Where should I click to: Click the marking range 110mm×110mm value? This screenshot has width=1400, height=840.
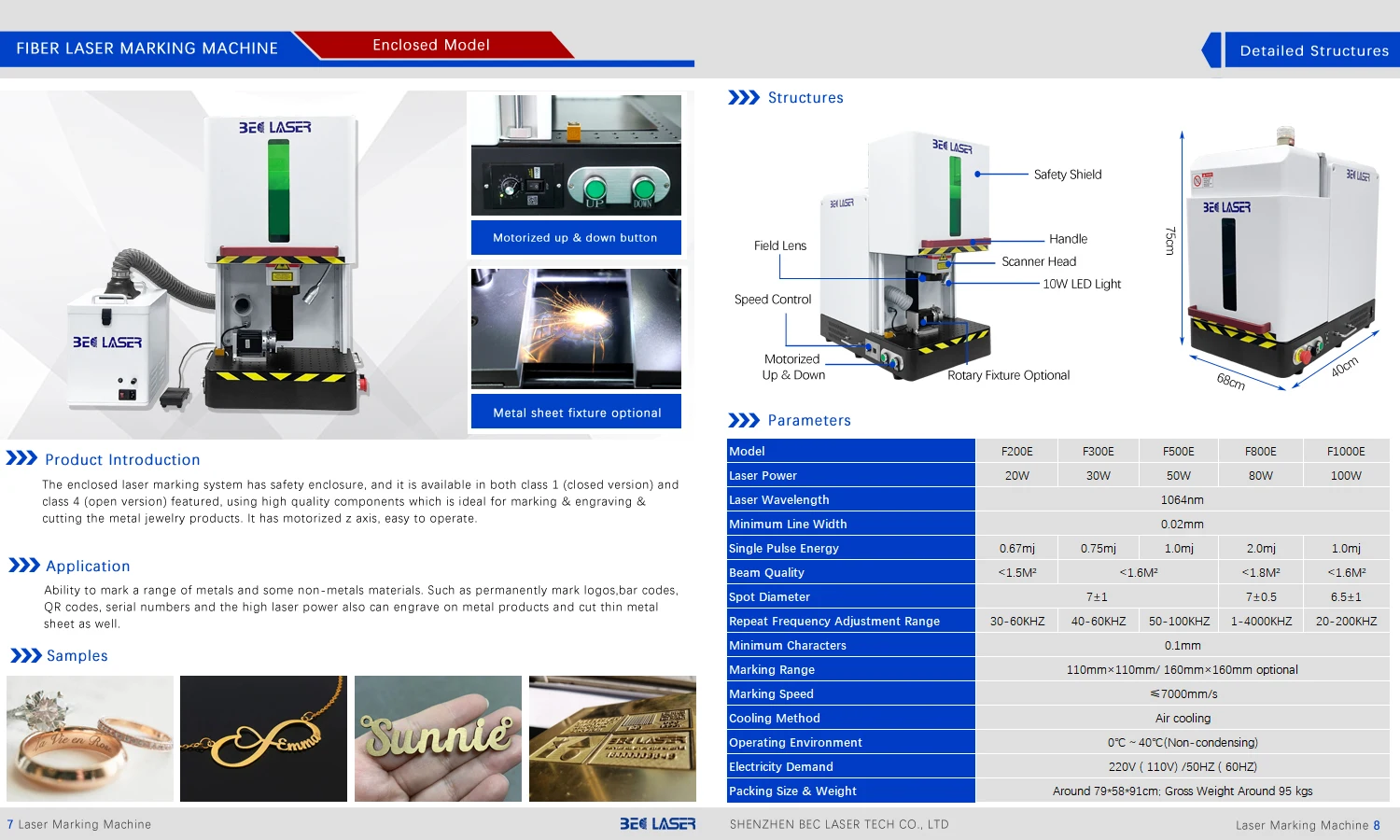(x=1183, y=669)
